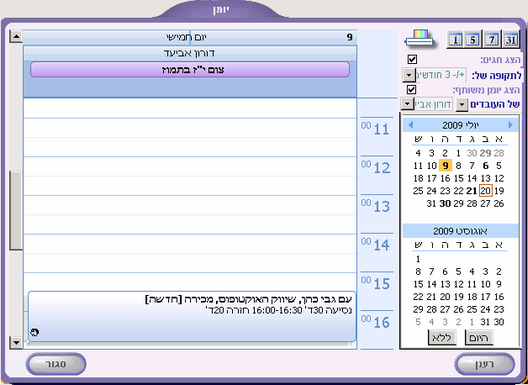Click the סגור close button

(56, 364)
